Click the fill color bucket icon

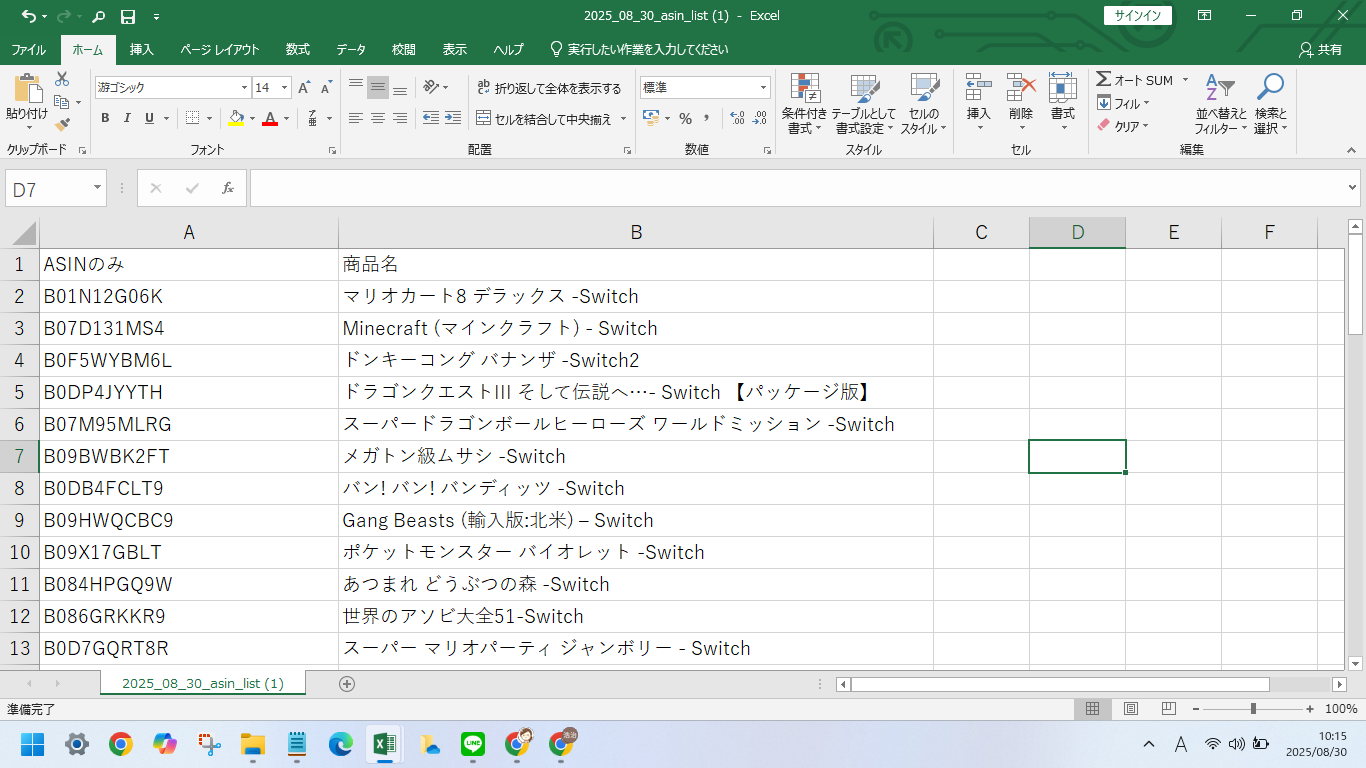click(x=236, y=118)
